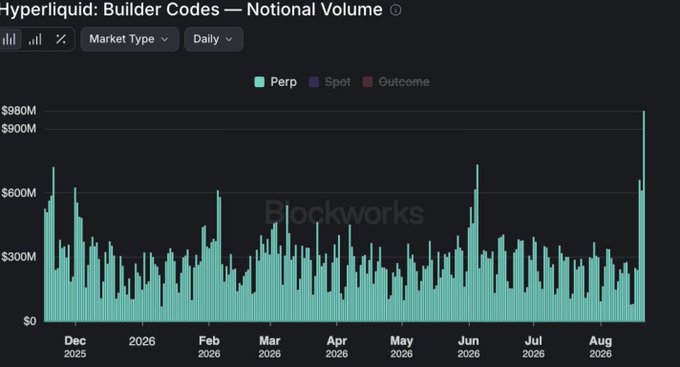Switch to the stacked bar chart icon
This screenshot has width=680, height=367.
[x=35, y=39]
